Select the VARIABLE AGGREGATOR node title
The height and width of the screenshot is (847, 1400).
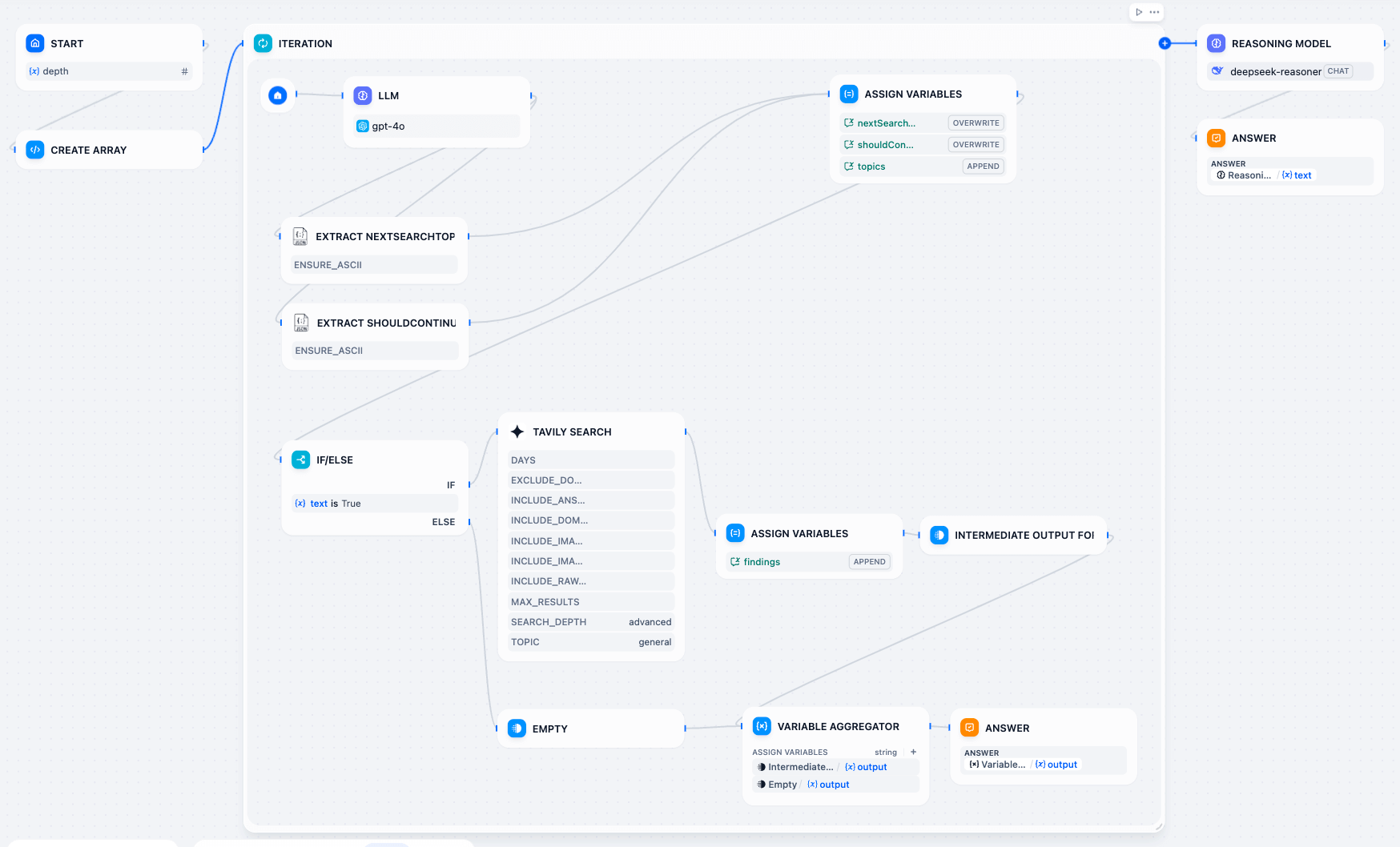click(x=839, y=727)
